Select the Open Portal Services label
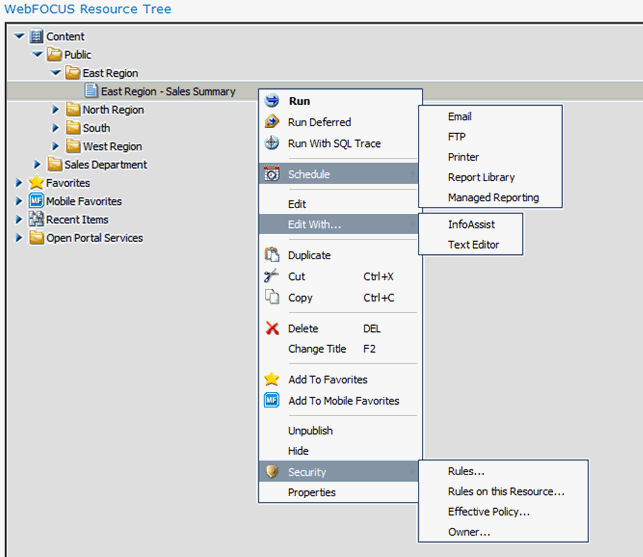This screenshot has height=557, width=643. coord(95,238)
